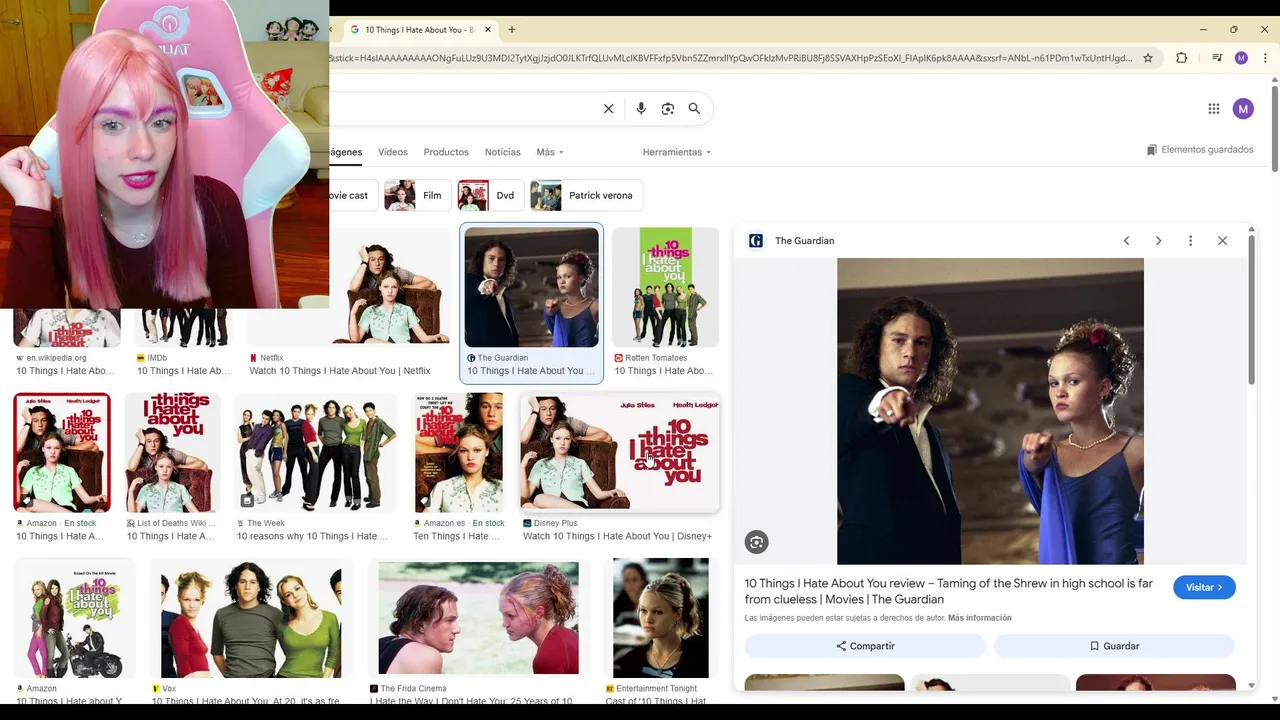Open Elementos guardados saved items

(1199, 150)
